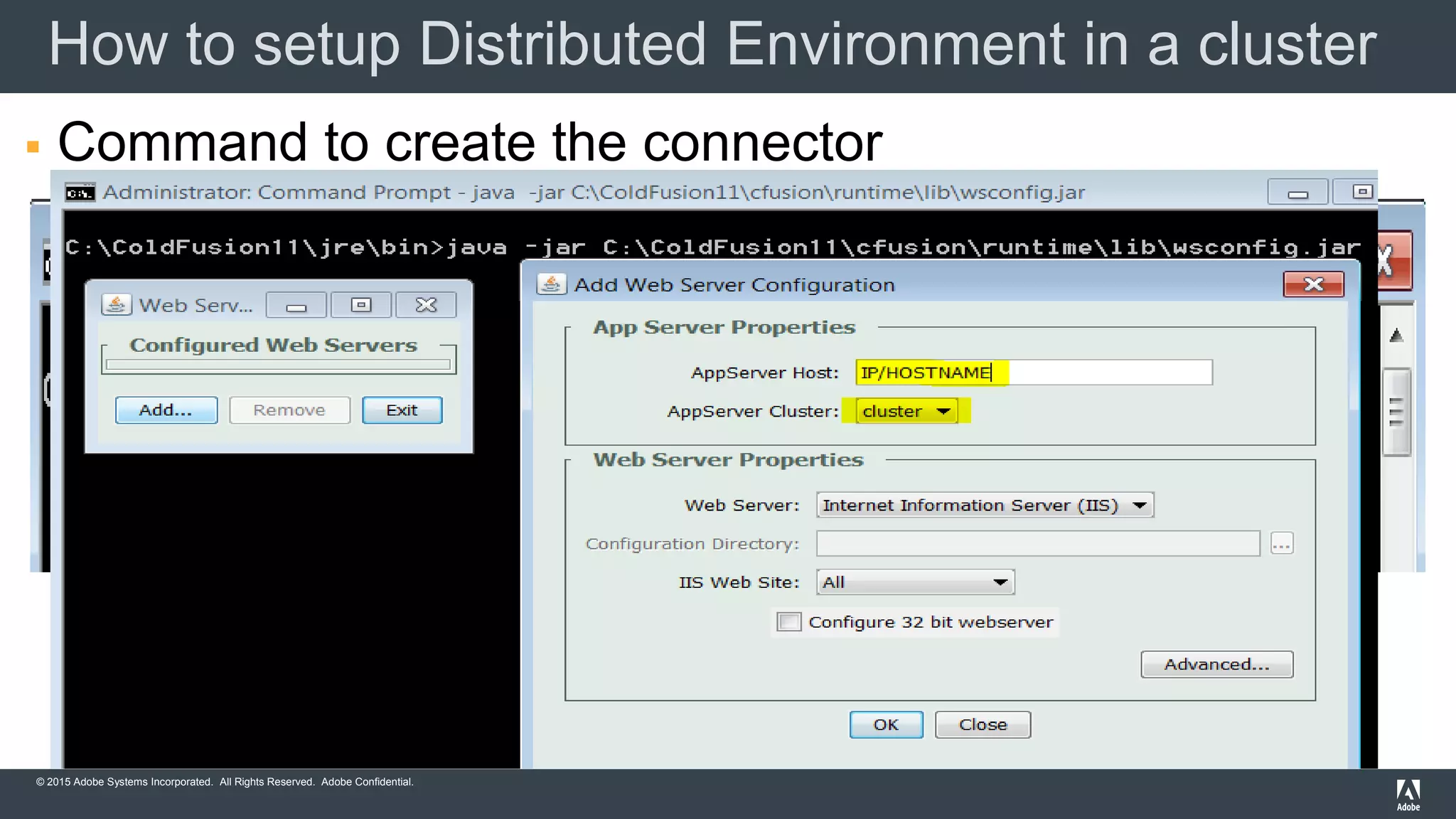
Task: Click the 'AppServer Cluster:' label
Action: (753, 412)
